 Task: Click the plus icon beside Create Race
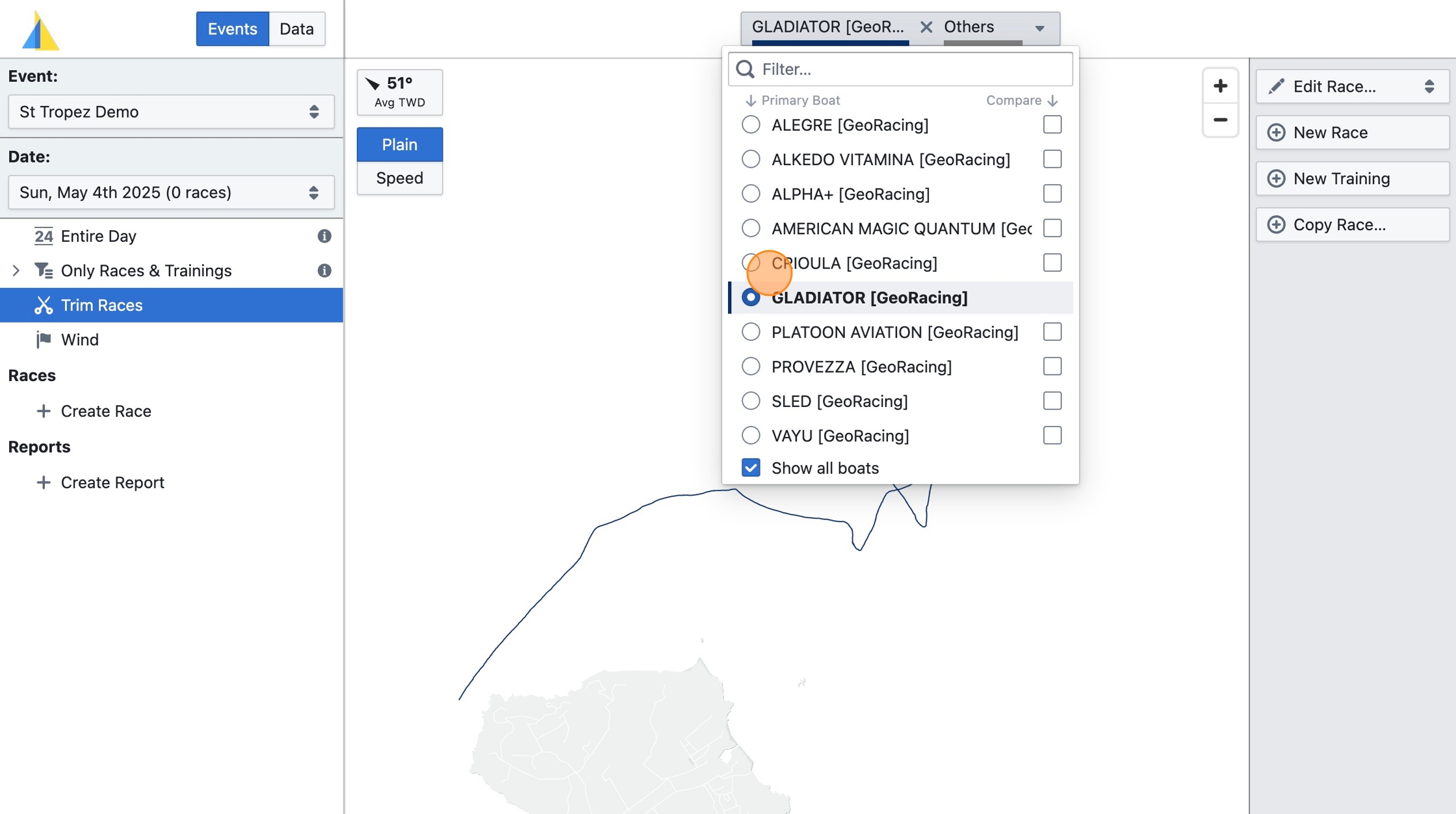pos(44,411)
